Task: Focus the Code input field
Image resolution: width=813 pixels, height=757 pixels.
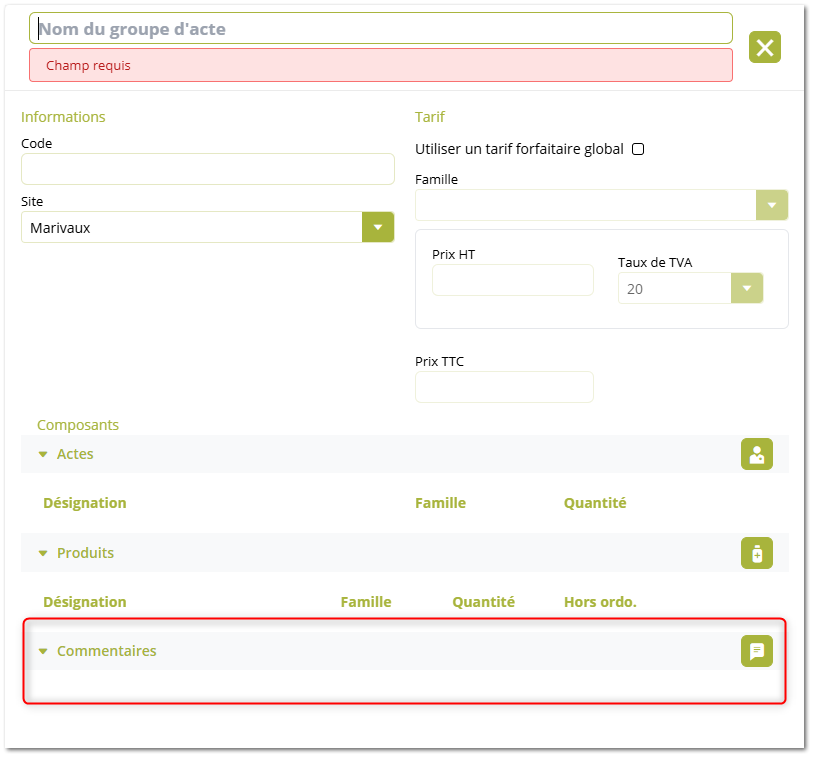Action: 207,169
